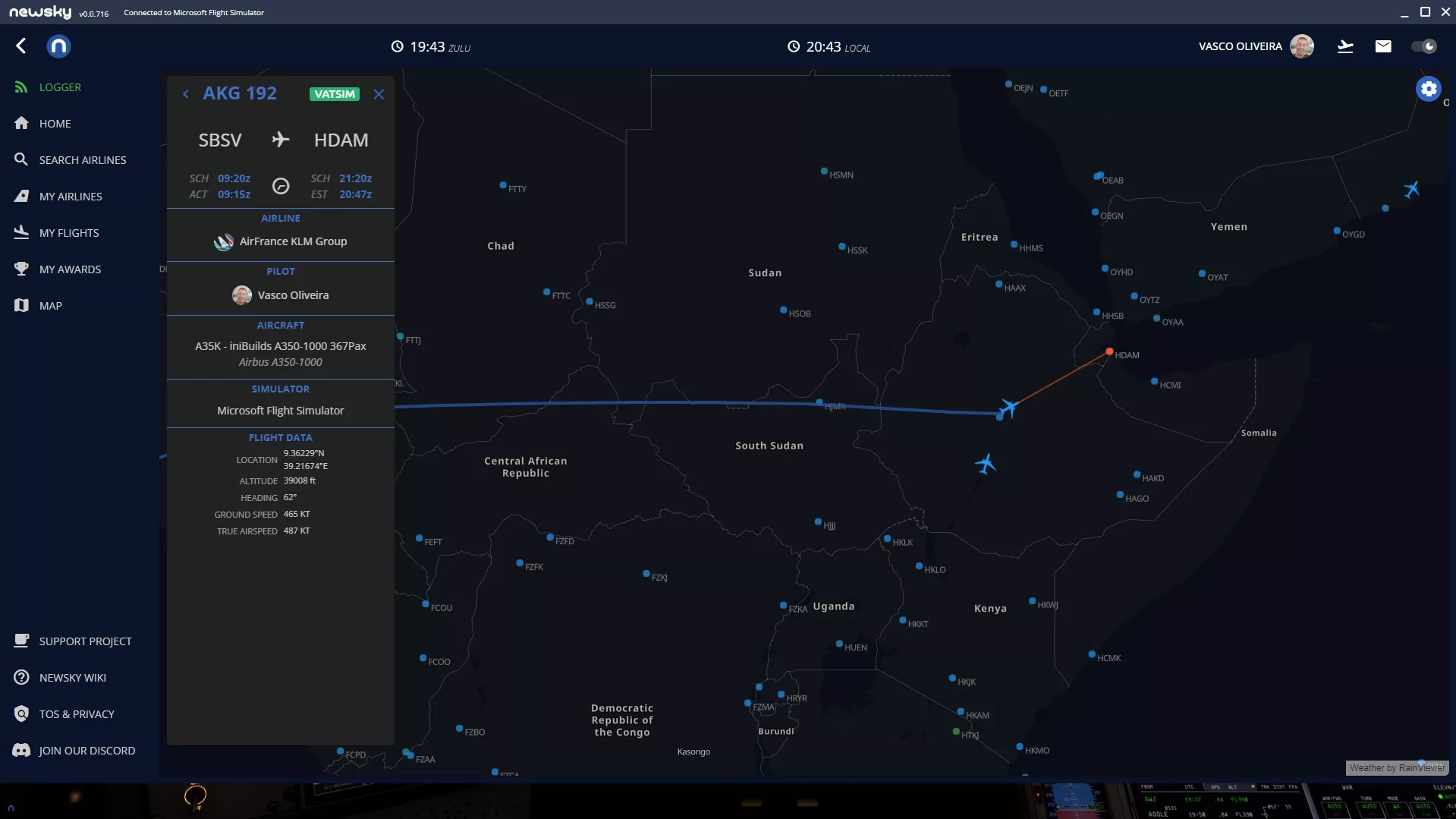Image resolution: width=1456 pixels, height=819 pixels.
Task: Select the FTTC airport marker
Action: tap(546, 292)
